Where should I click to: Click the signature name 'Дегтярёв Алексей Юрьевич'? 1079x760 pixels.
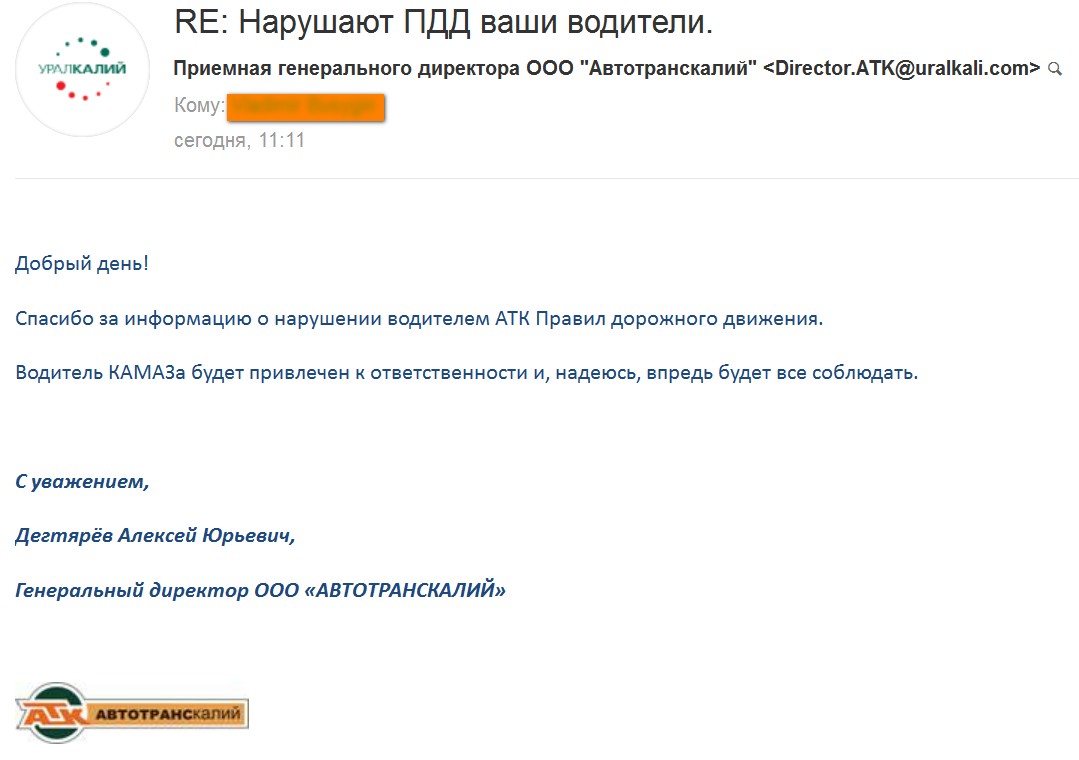[155, 535]
